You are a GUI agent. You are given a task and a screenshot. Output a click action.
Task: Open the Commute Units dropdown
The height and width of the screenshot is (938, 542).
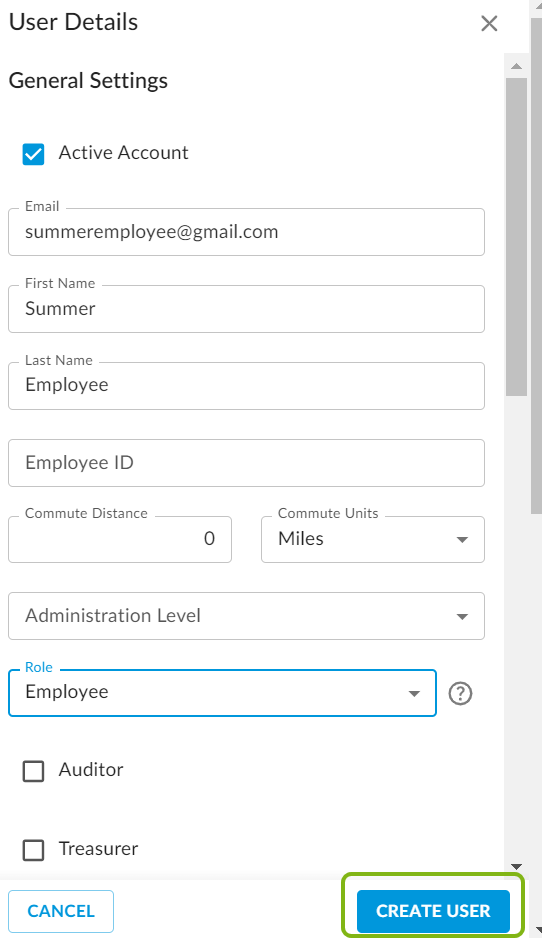coord(373,540)
